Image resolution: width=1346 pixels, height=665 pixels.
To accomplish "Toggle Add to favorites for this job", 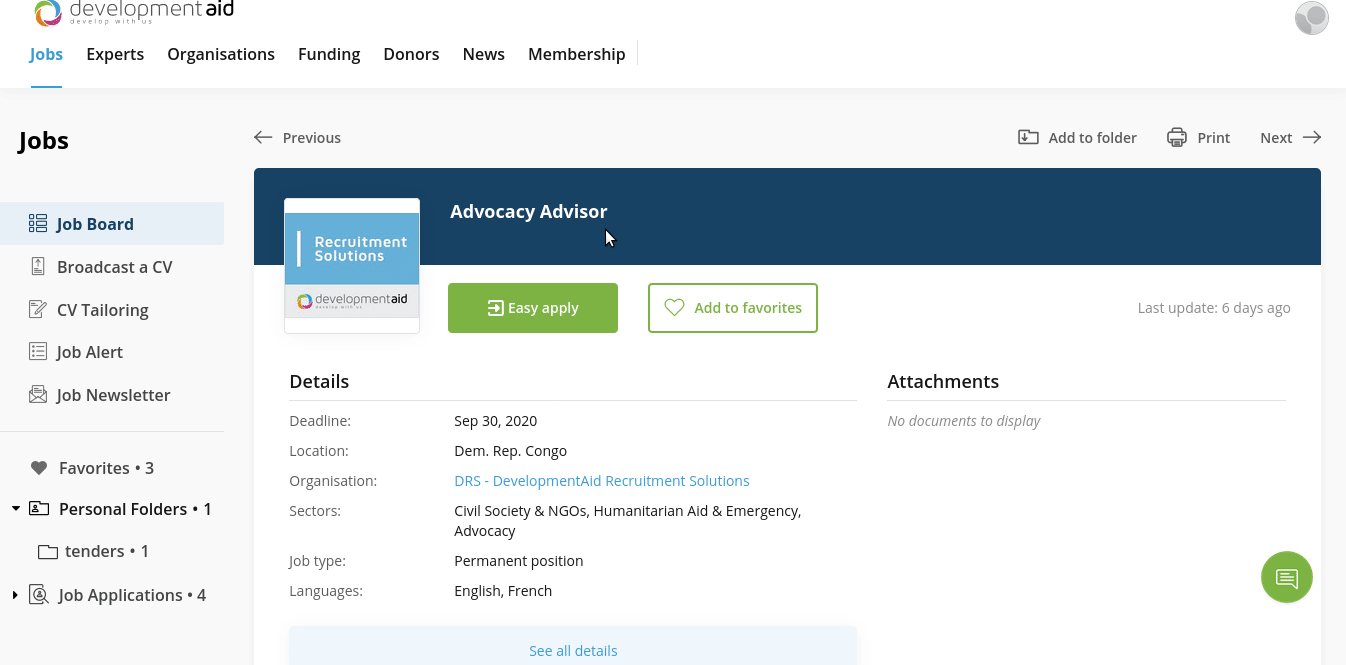I will tap(732, 308).
